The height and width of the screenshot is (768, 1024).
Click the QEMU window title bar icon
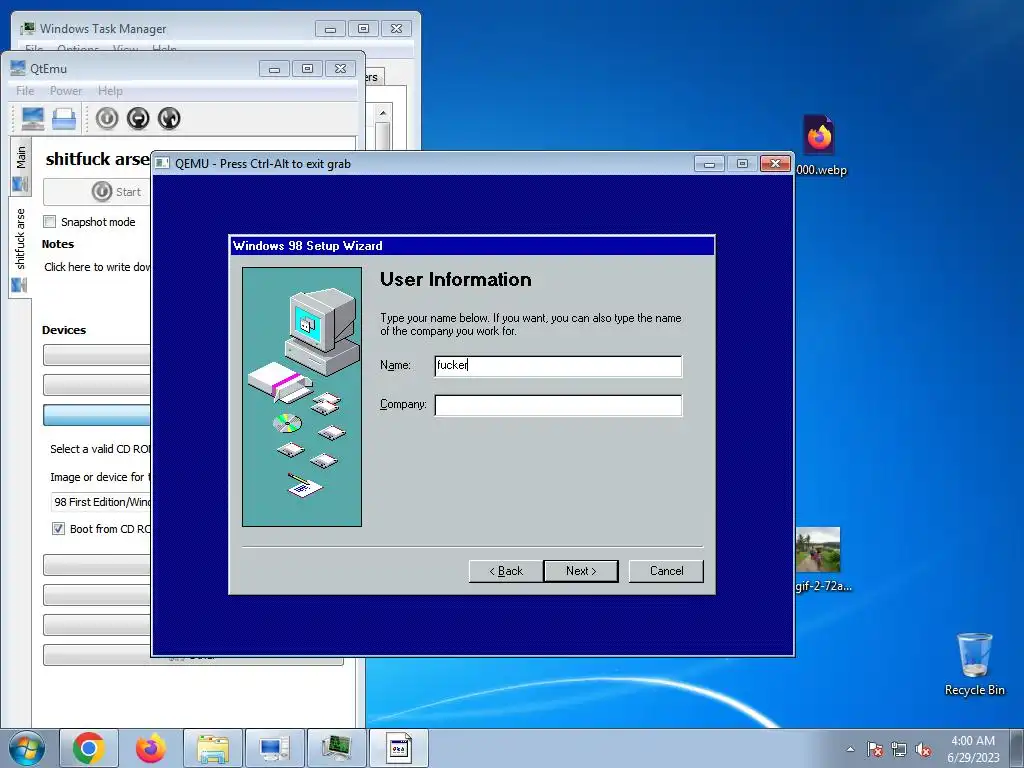point(162,163)
